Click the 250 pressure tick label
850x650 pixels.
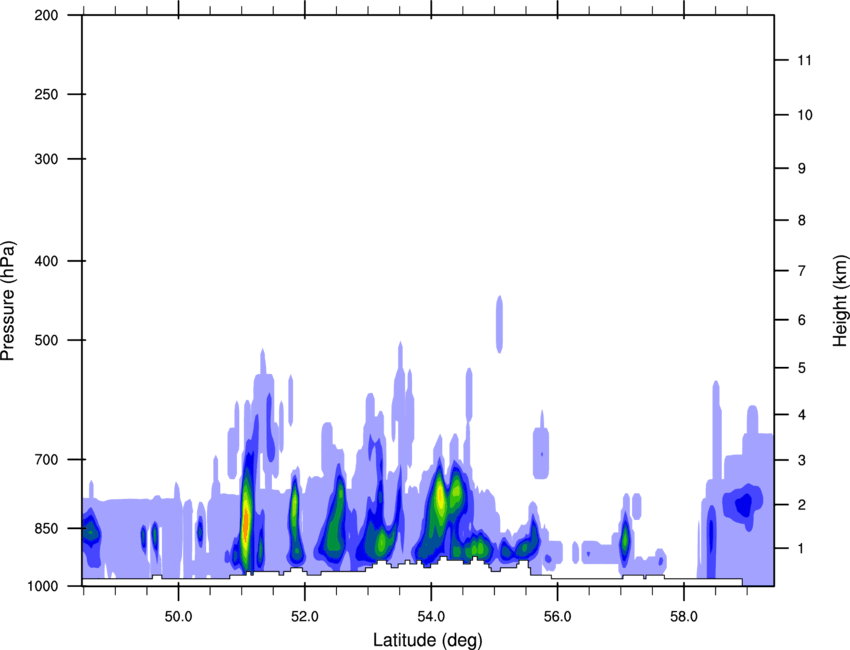coord(46,94)
